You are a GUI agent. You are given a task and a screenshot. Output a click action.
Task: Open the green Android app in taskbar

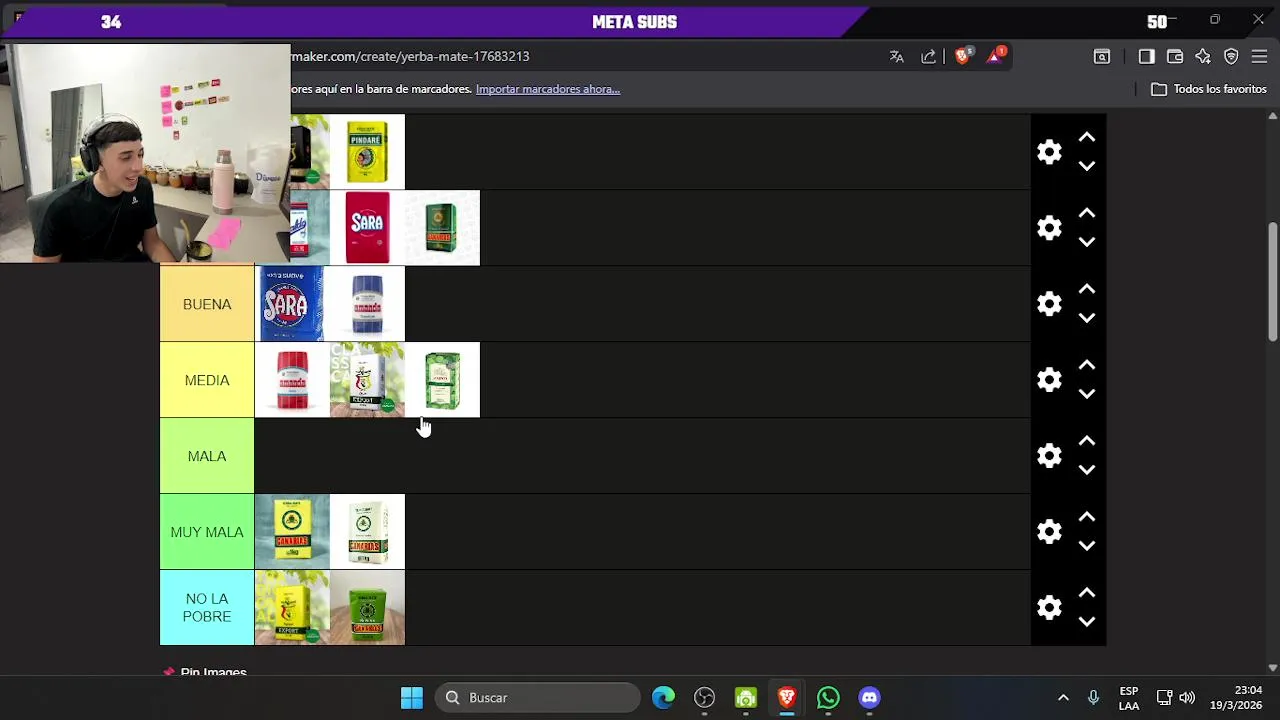(746, 698)
